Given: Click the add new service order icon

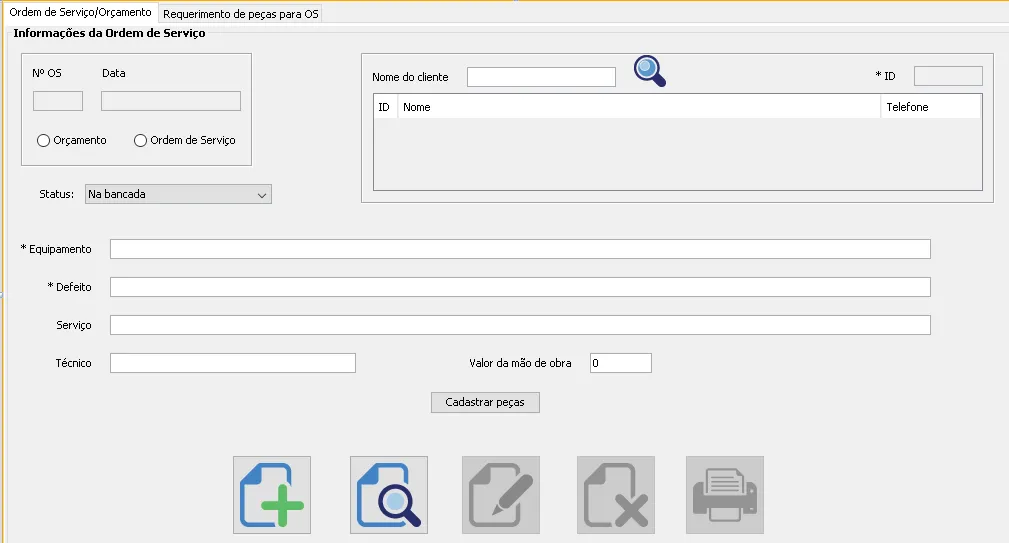Looking at the screenshot, I should [x=272, y=495].
